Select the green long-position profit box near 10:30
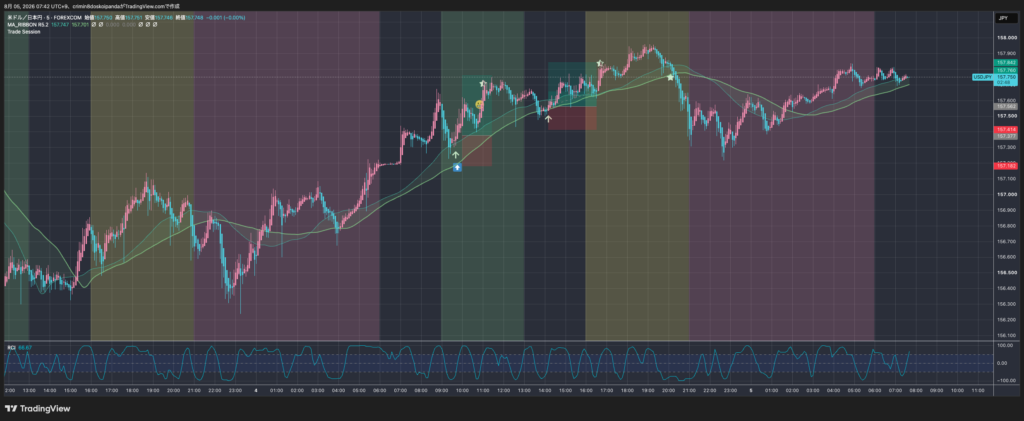Viewport: 1024px width, 421px height. click(x=477, y=105)
